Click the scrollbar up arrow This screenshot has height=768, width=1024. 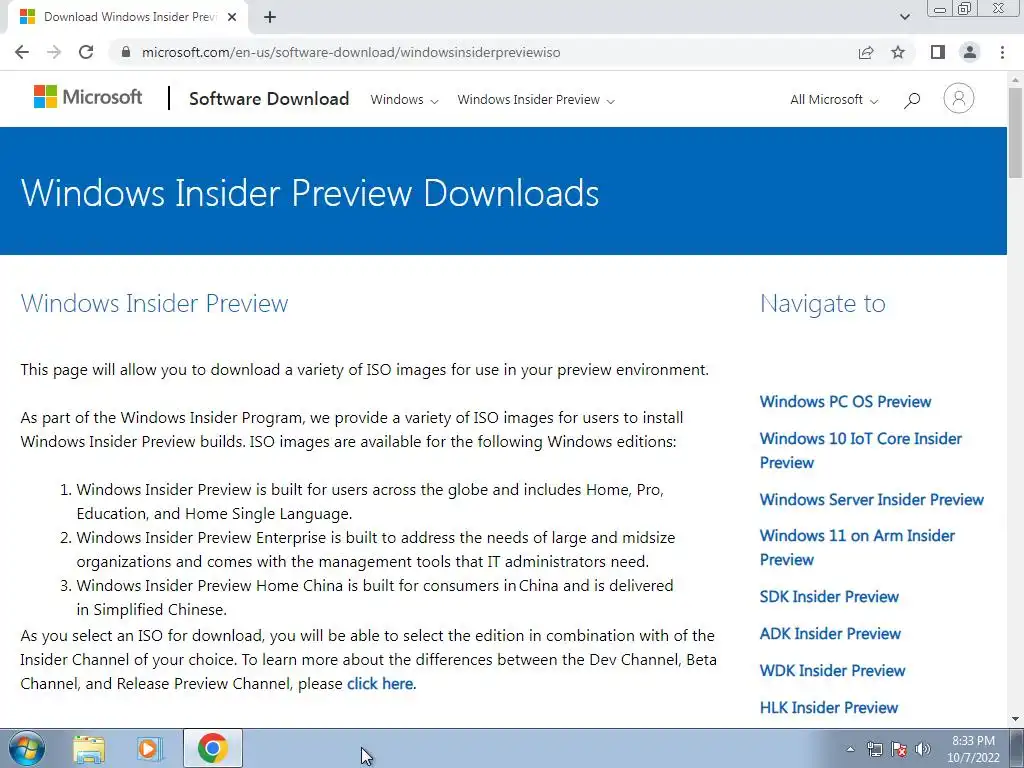1016,79
